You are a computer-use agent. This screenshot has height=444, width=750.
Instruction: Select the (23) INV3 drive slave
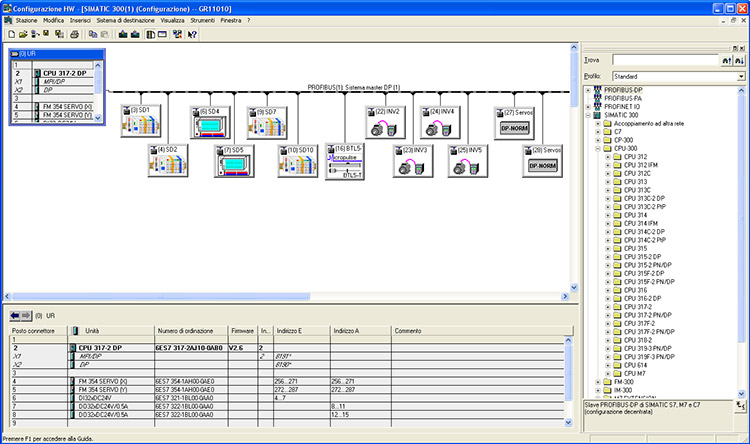click(413, 161)
